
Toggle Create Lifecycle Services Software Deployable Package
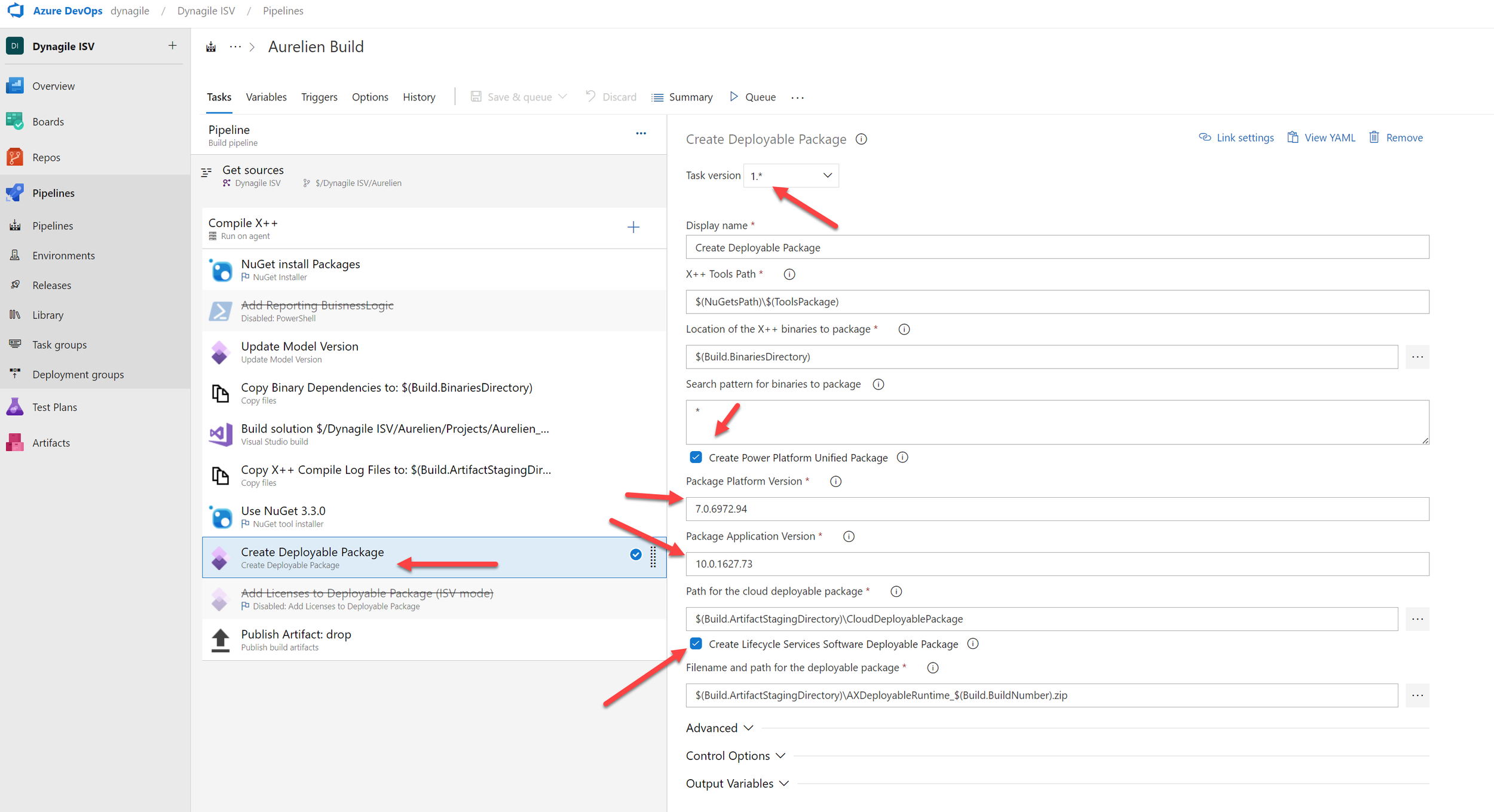tap(696, 644)
